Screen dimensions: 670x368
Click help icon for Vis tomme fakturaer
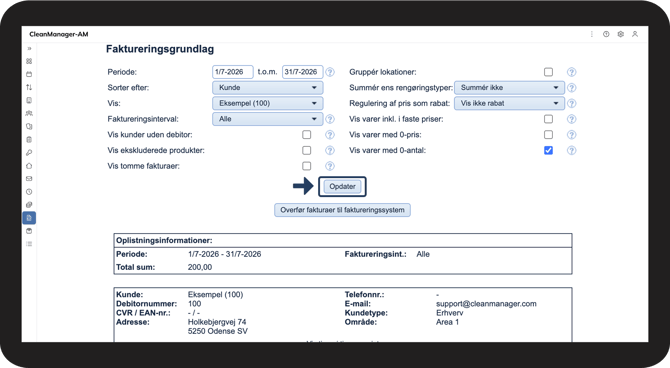click(330, 166)
